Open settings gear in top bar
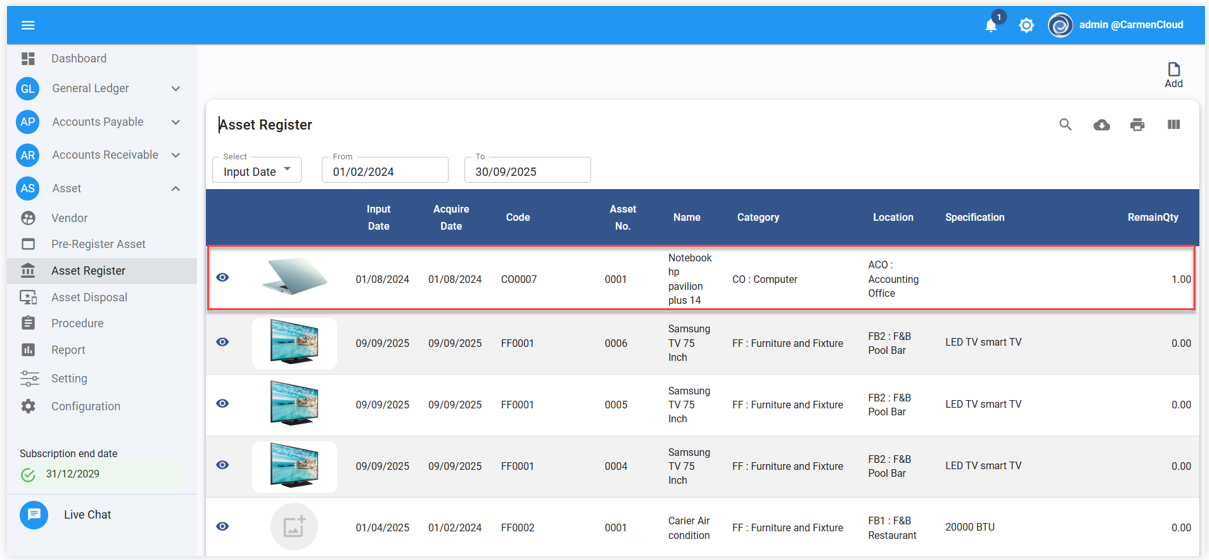Image resolution: width=1209 pixels, height=560 pixels. (1026, 25)
